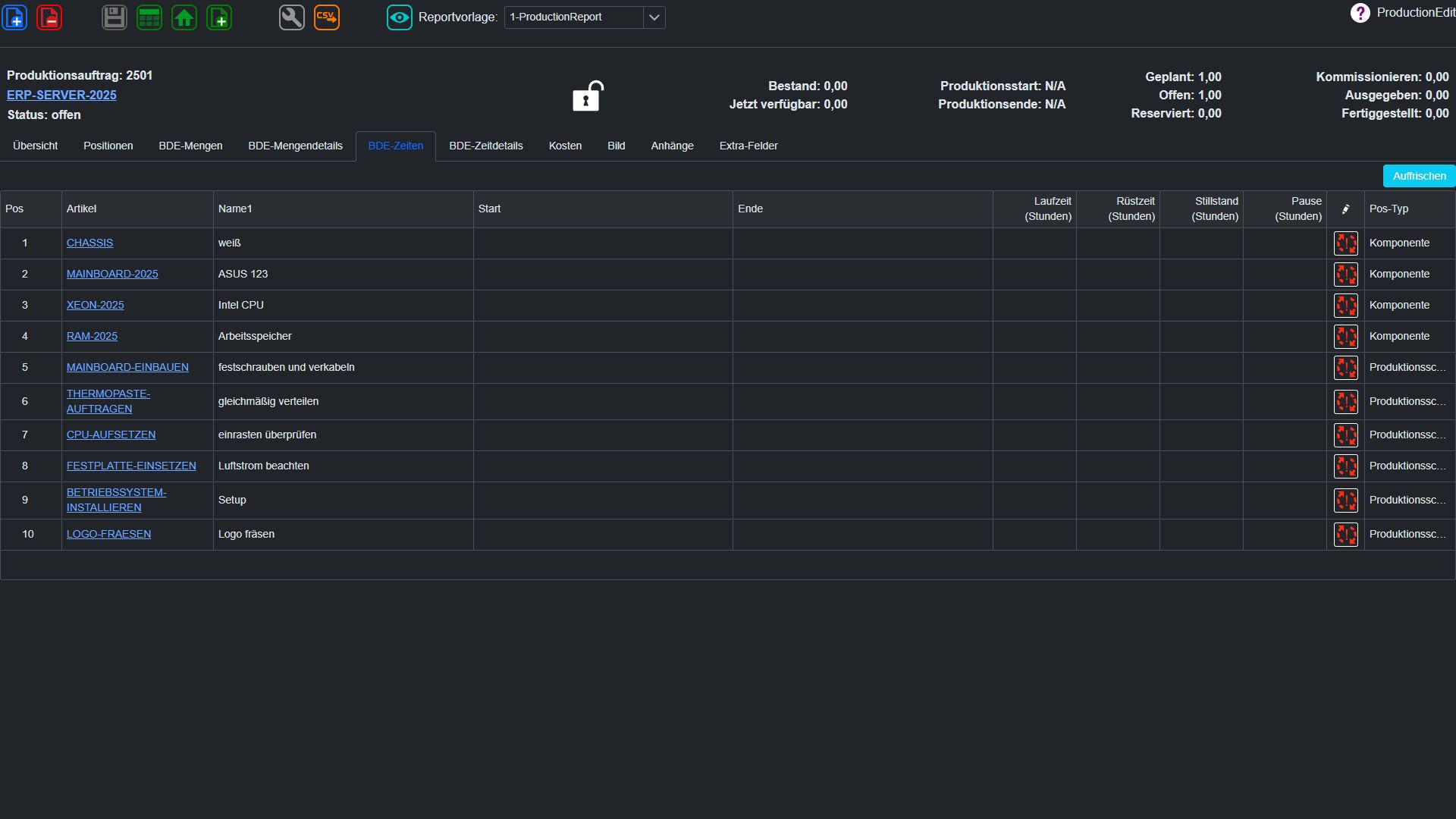Open the BDE-Zeitdetails tab
This screenshot has height=819, width=1456.
[x=485, y=146]
